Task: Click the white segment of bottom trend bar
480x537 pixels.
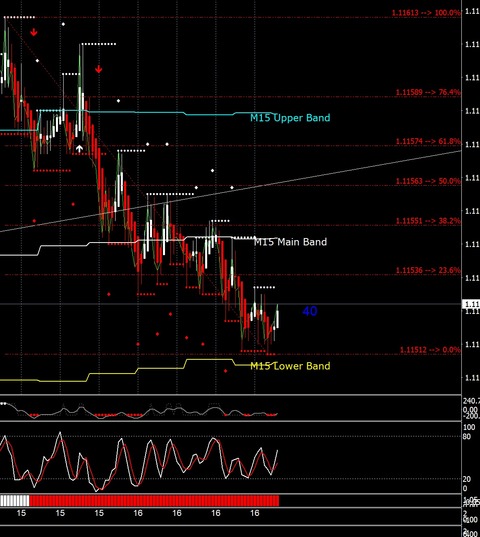Action: pos(14,500)
